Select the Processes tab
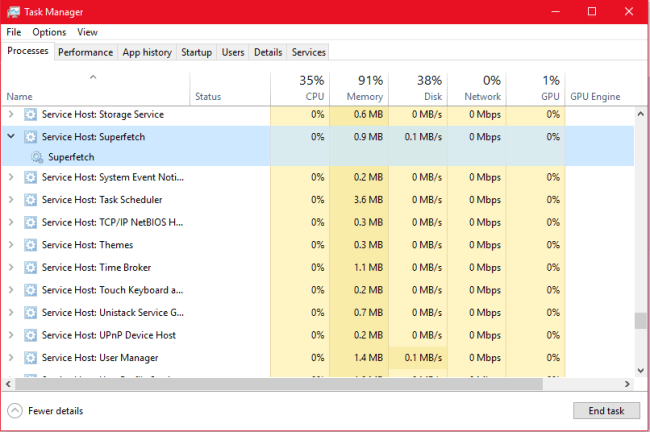This screenshot has width=650, height=432. point(28,51)
